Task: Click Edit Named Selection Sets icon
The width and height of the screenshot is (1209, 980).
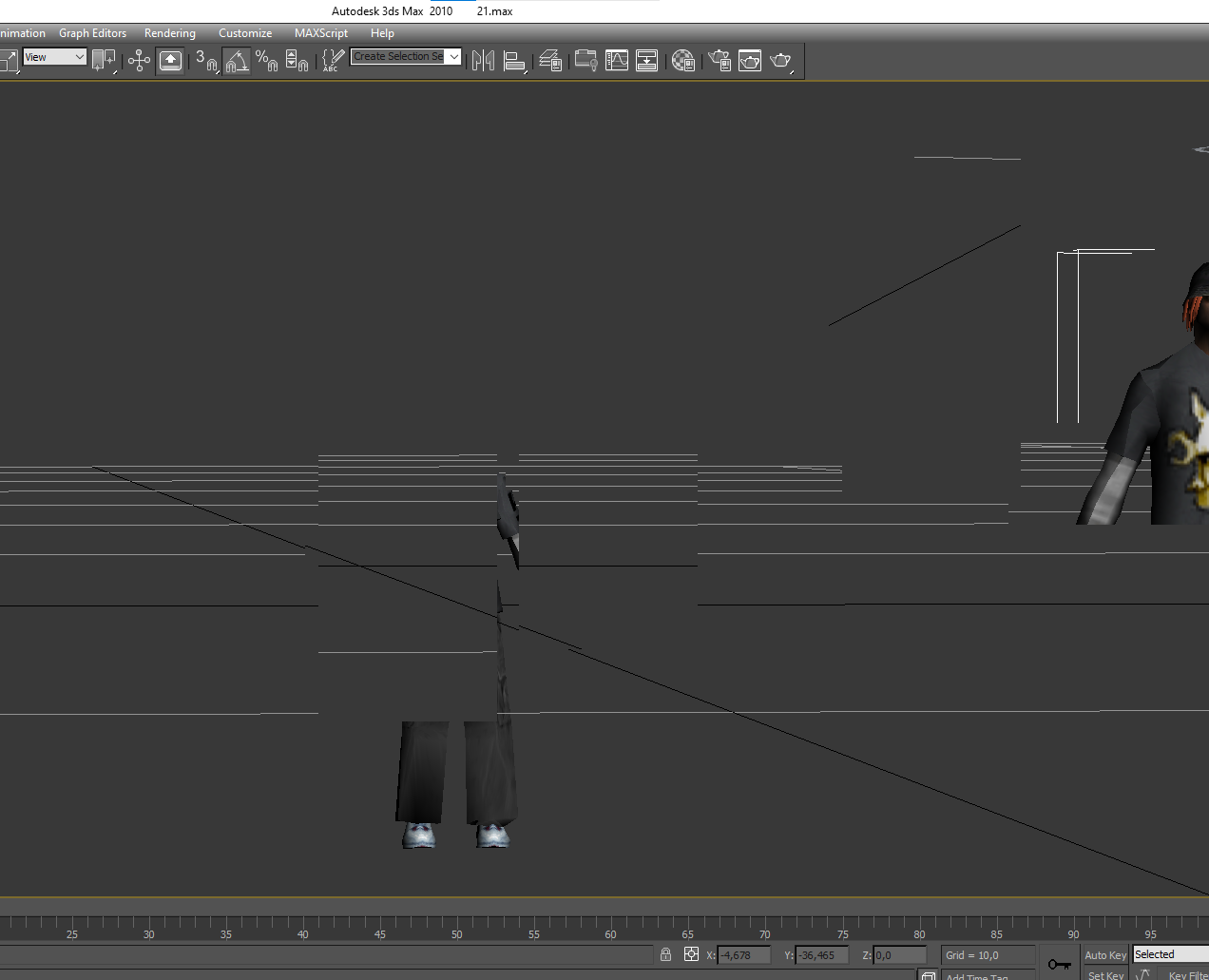Action: [332, 61]
